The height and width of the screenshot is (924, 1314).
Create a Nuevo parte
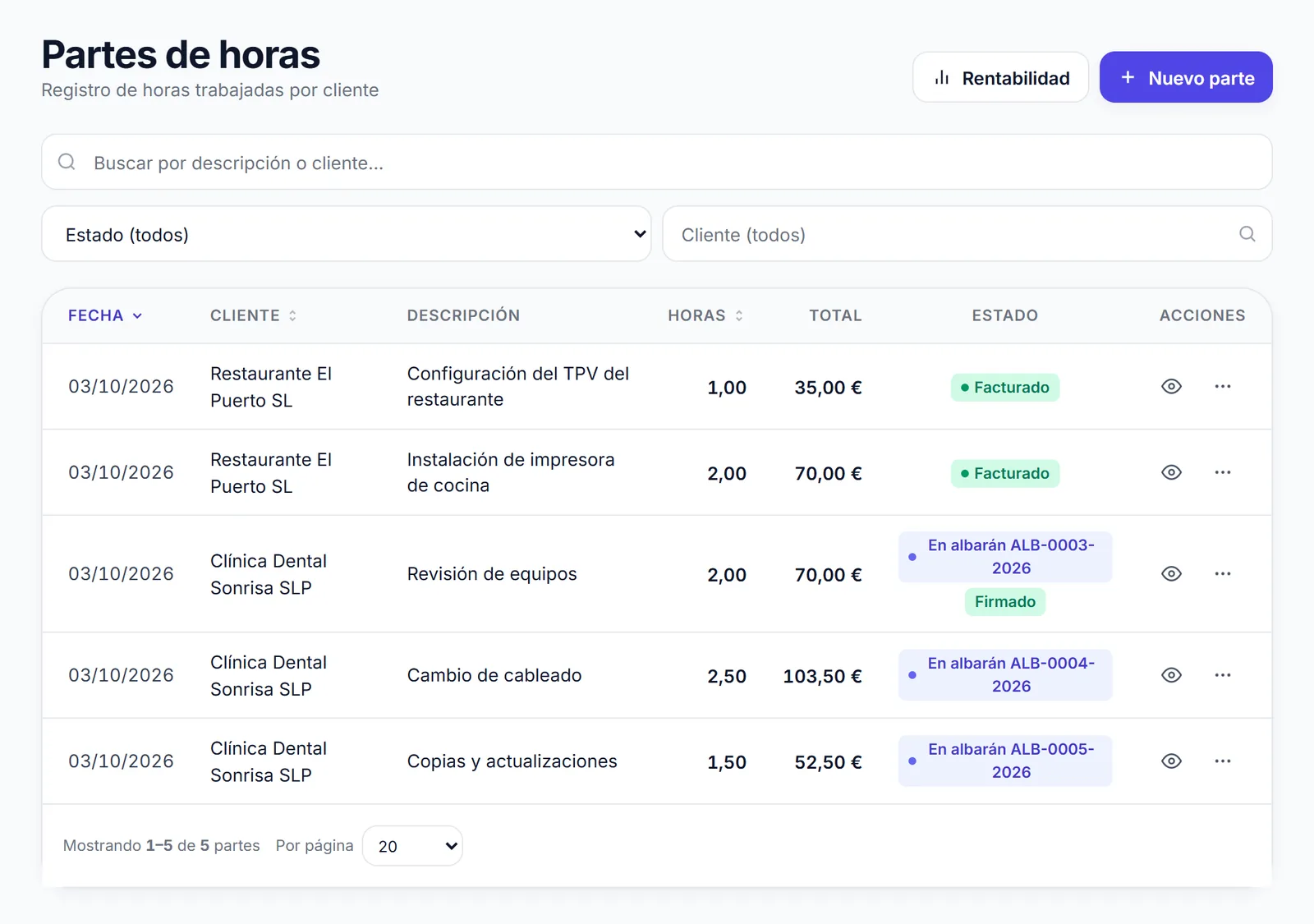(x=1186, y=77)
